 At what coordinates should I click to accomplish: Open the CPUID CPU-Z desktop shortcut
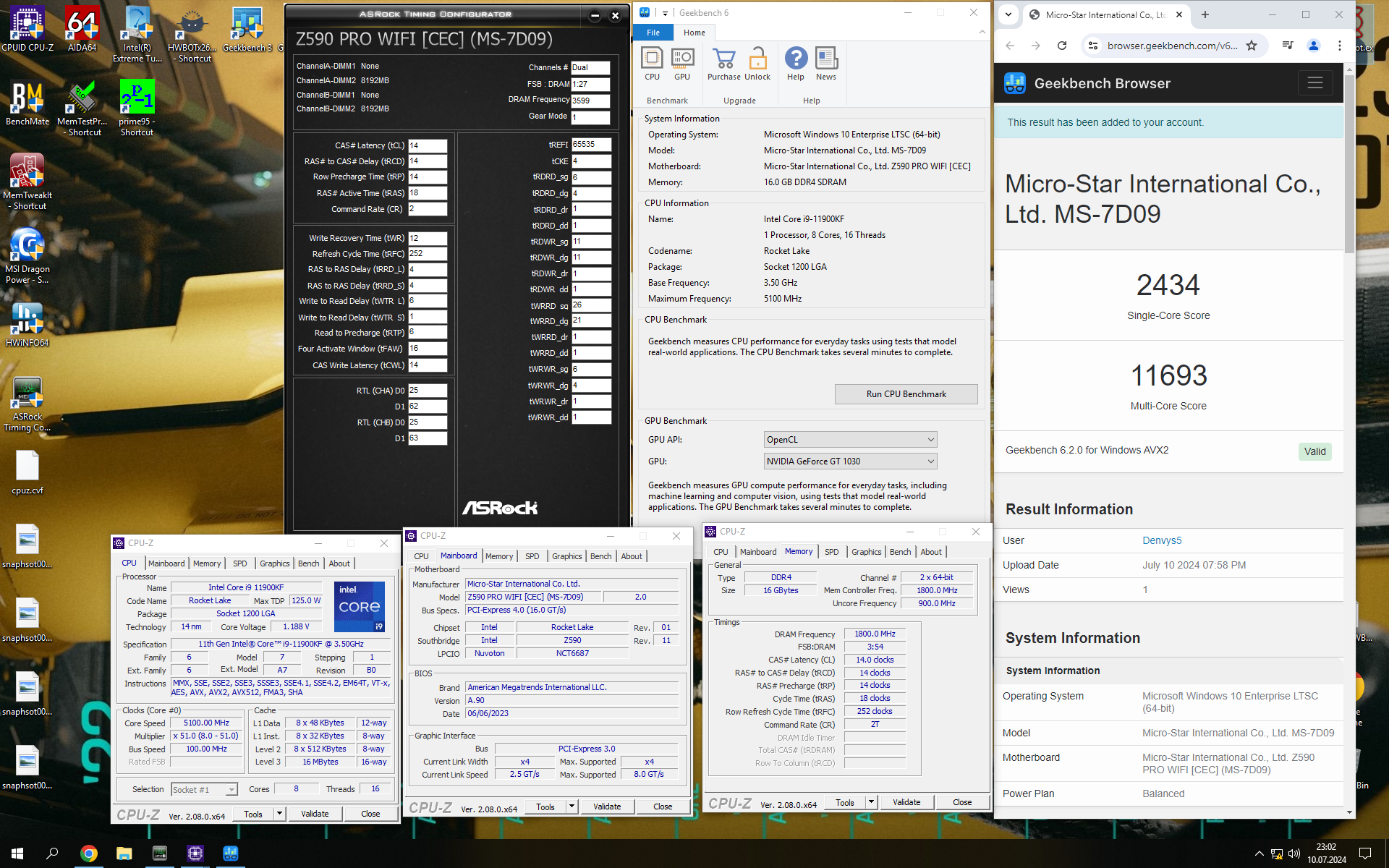[27, 29]
